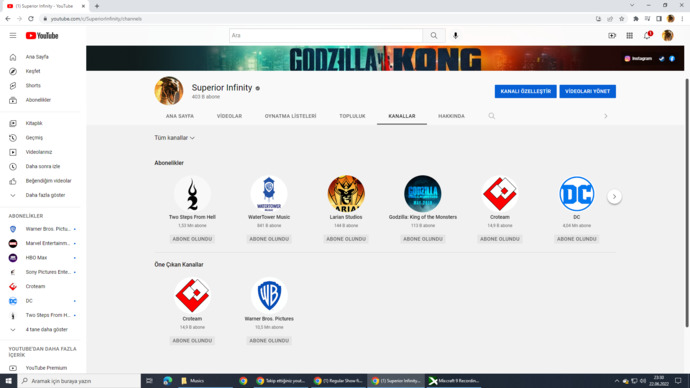Screen dimensions: 690x388
Task: Click the search magnifier button
Action: 434,36
